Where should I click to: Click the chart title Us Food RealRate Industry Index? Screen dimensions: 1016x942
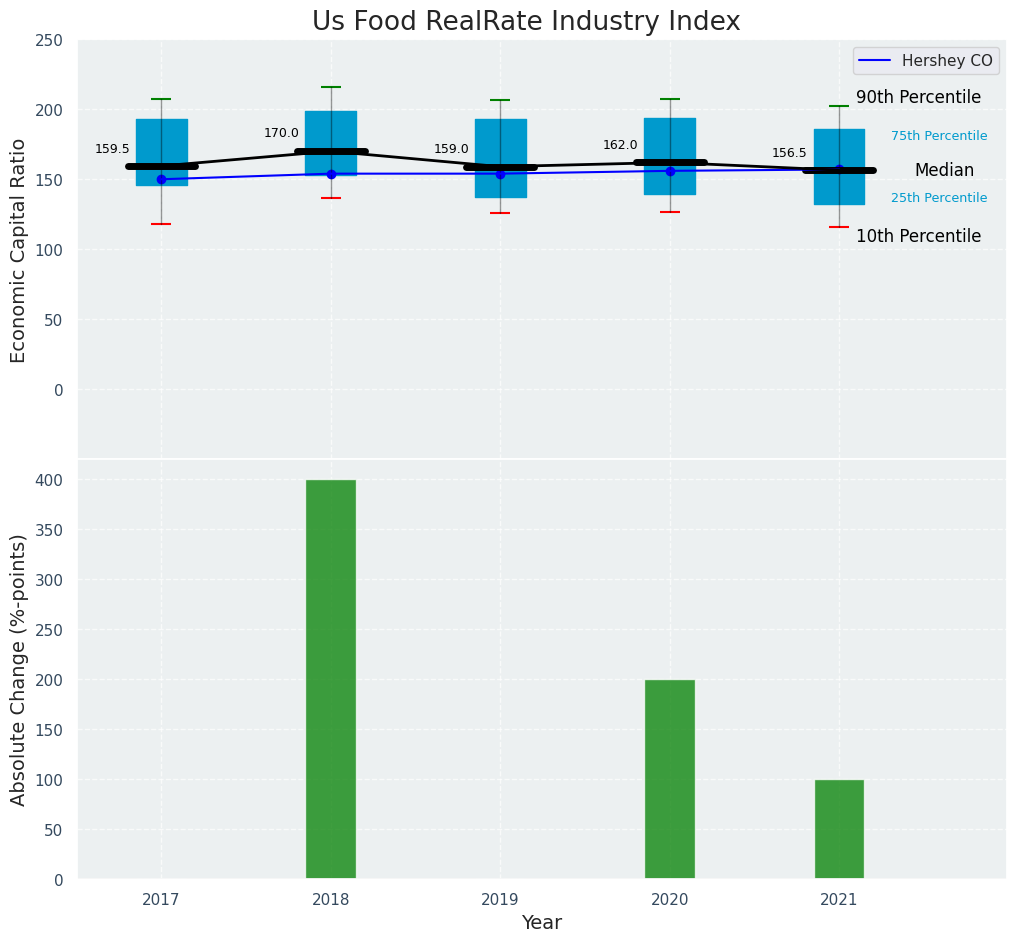tap(526, 22)
